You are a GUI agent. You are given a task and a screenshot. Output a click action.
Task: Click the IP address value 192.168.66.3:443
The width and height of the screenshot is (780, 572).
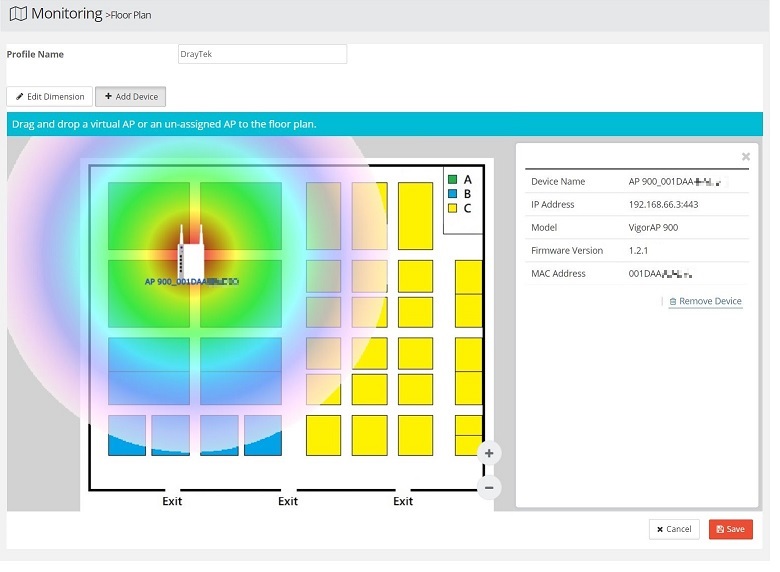click(x=664, y=204)
